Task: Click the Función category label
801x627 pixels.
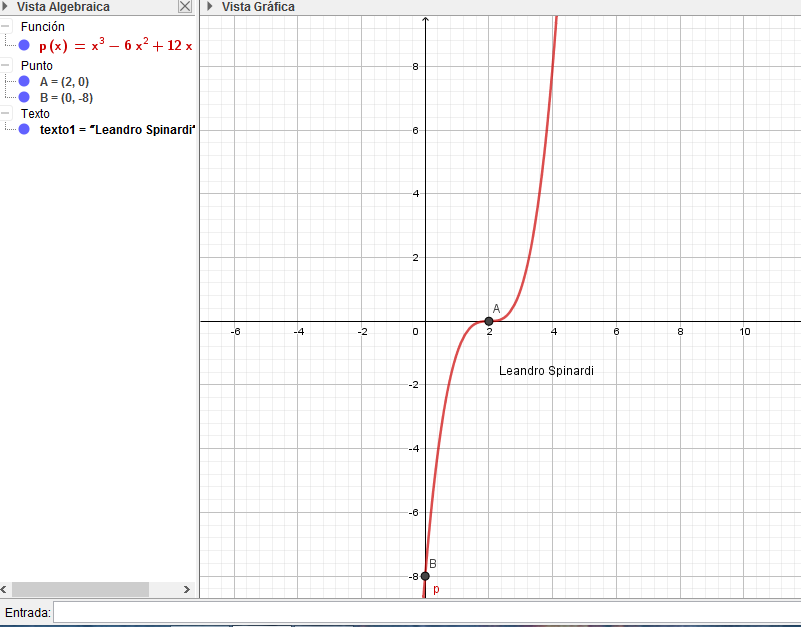Action: pos(42,27)
